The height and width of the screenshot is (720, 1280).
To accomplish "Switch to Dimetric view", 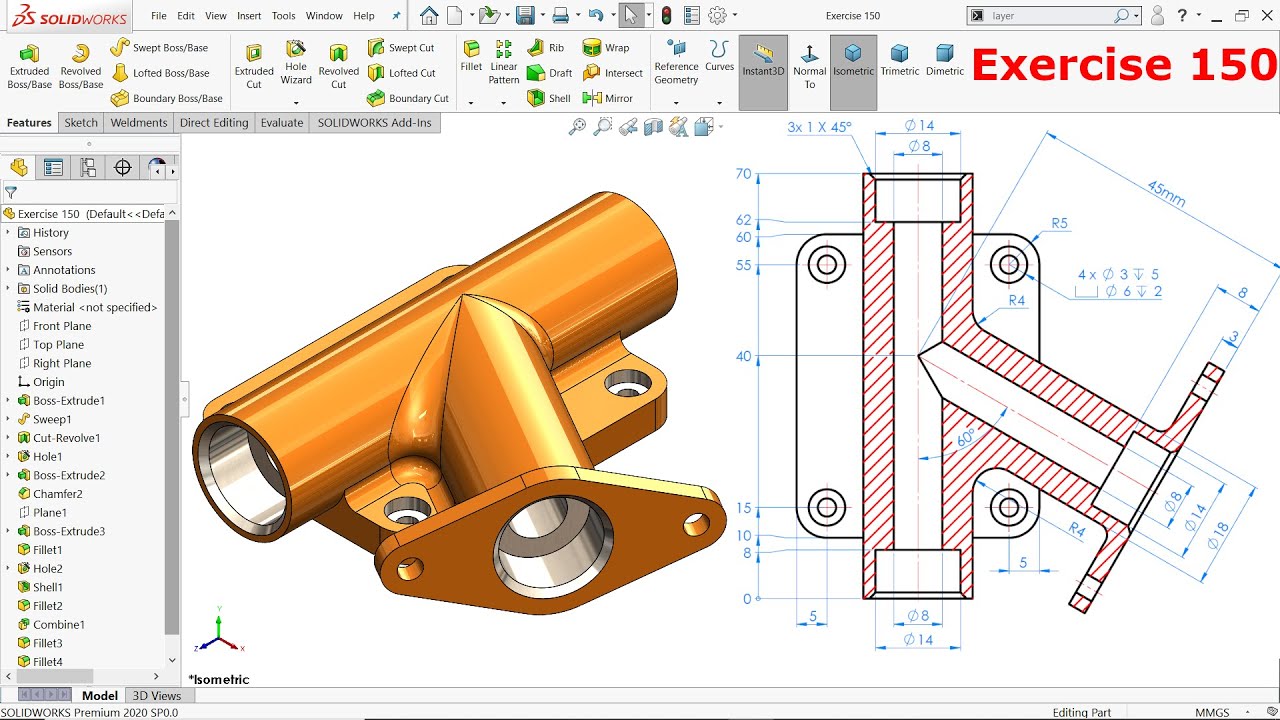I will (945, 60).
